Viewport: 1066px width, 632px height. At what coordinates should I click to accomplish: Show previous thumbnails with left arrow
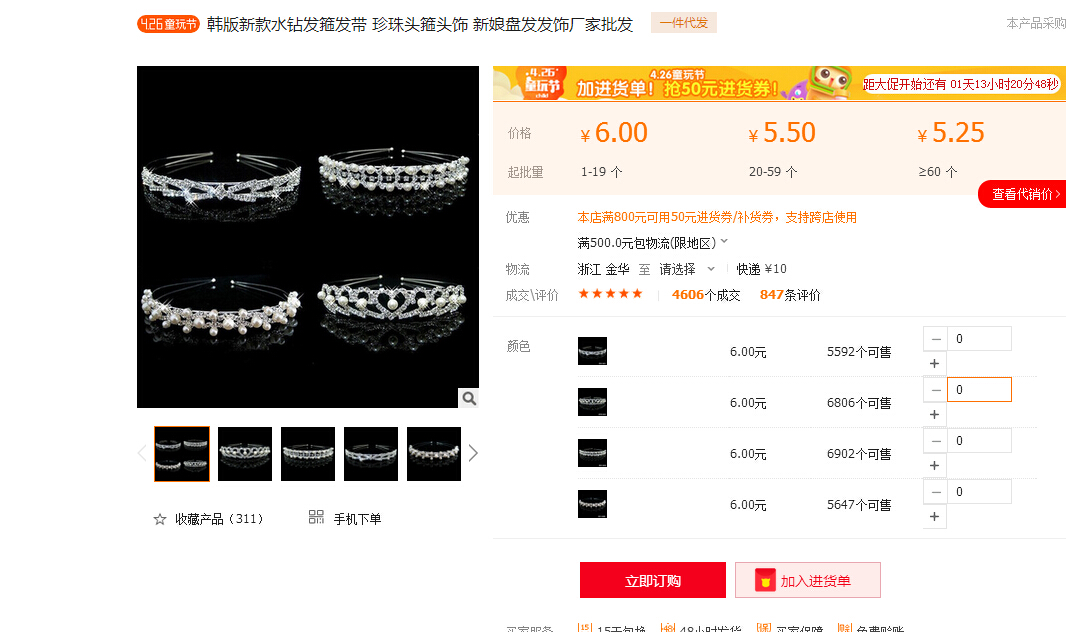pos(142,453)
